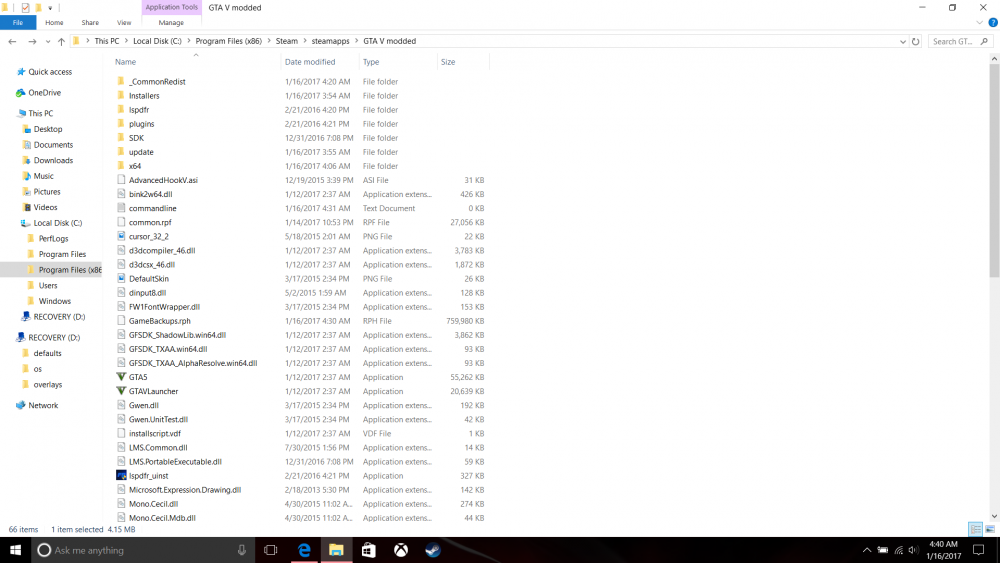This screenshot has width=1000, height=563.
Task: Sort by Date modified column header
Action: (310, 62)
